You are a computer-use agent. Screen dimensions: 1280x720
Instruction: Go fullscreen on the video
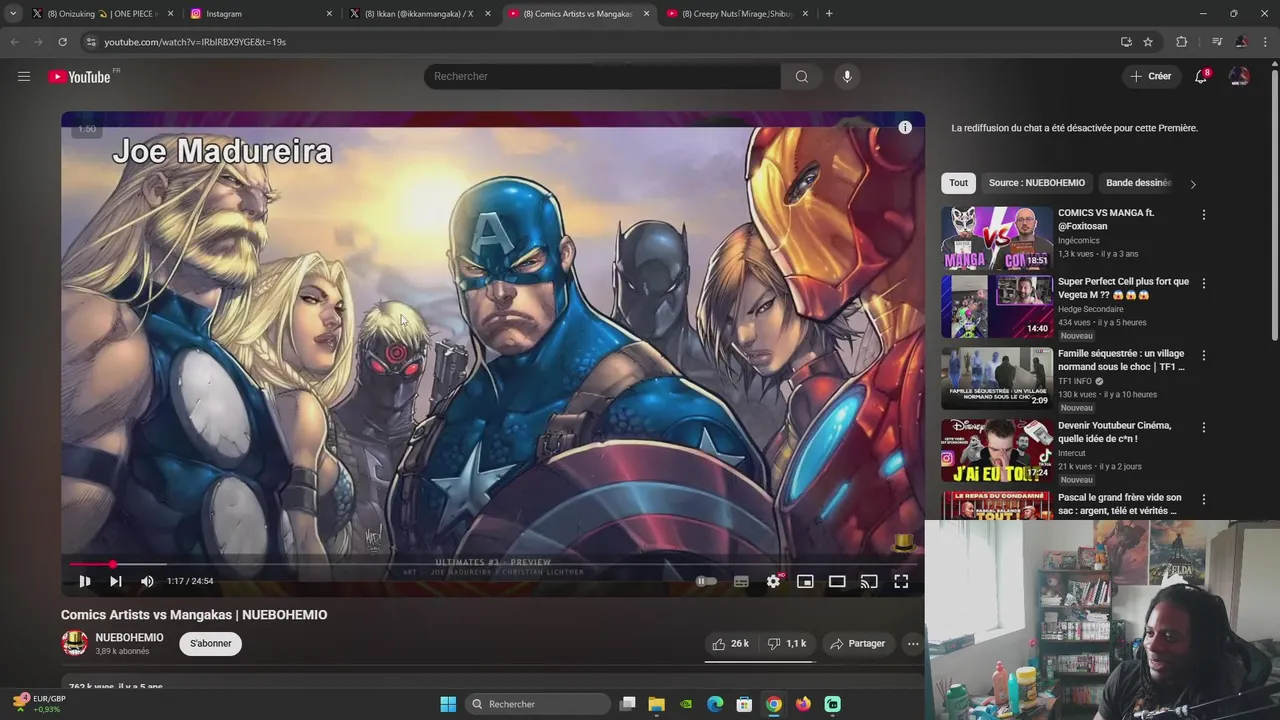(x=901, y=581)
